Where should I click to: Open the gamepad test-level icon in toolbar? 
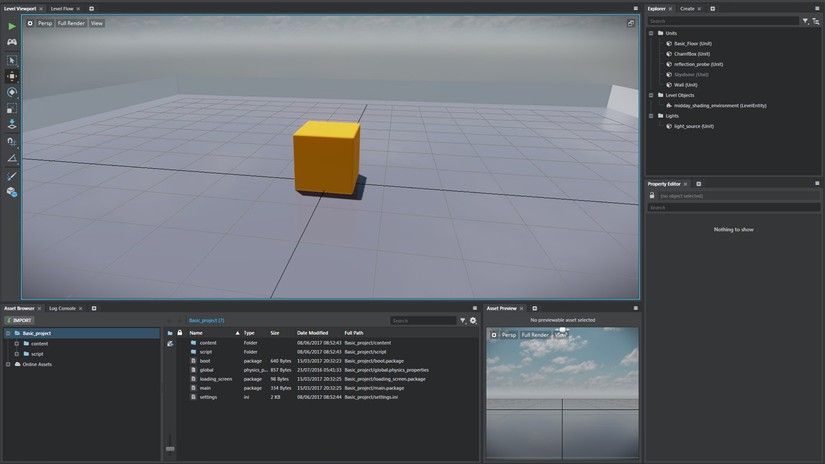coord(12,42)
